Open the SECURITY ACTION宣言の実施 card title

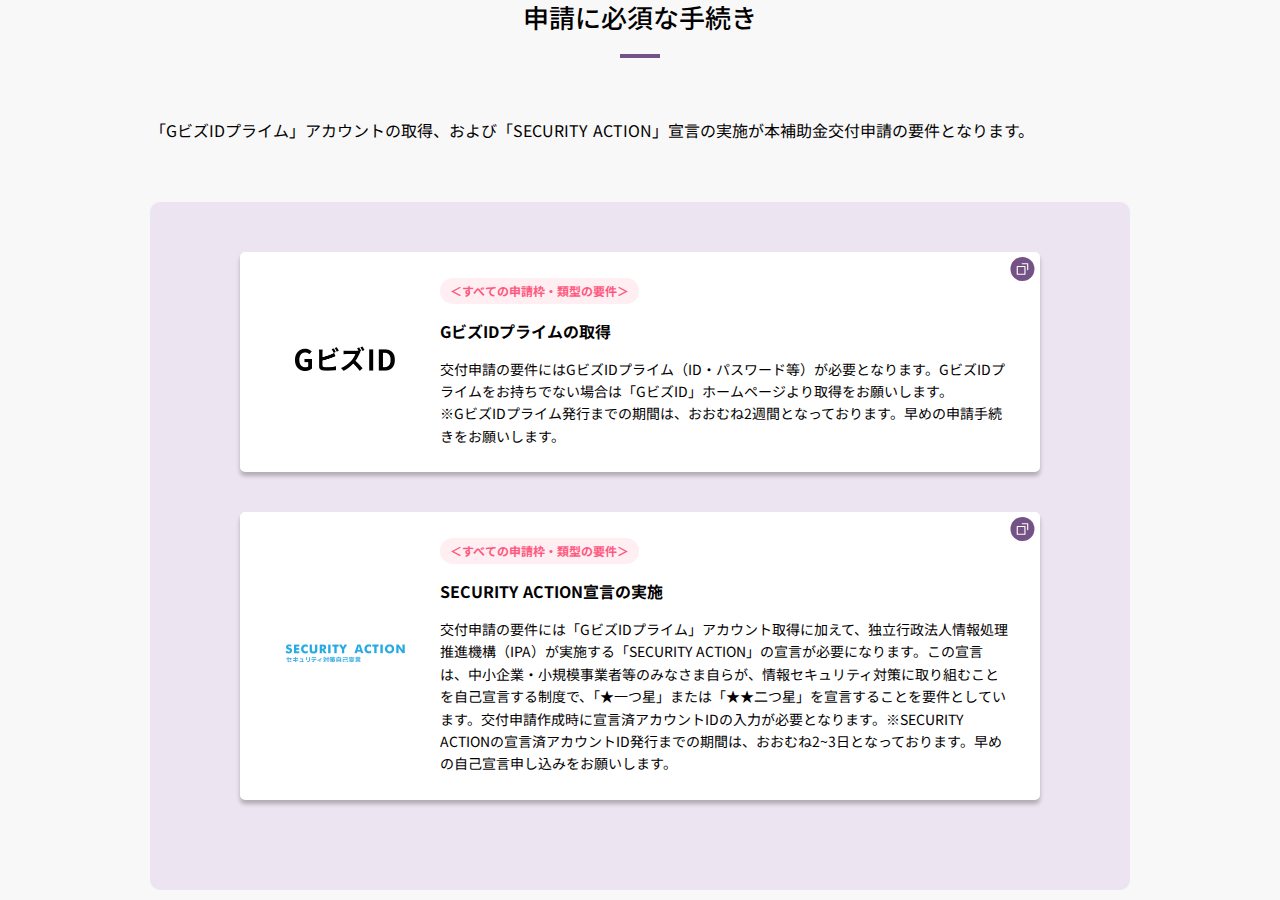551,592
